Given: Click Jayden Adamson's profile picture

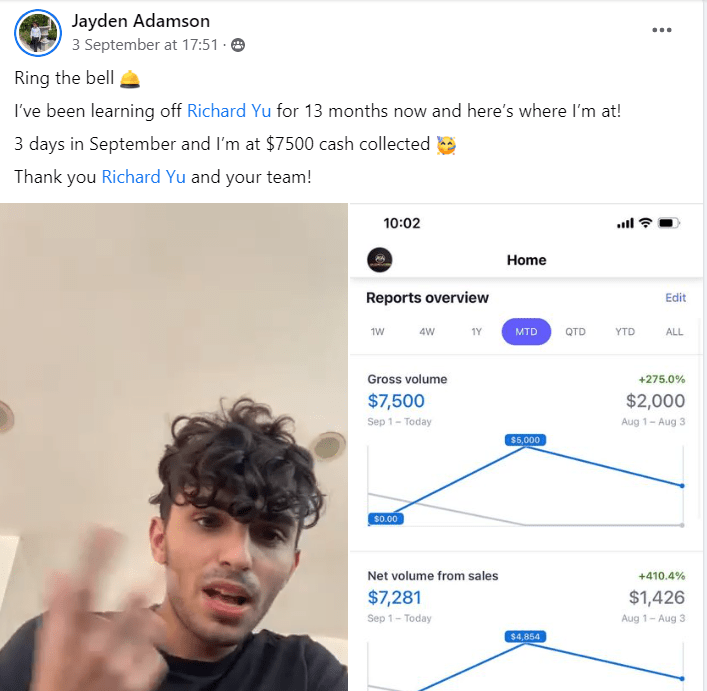Looking at the screenshot, I should click(x=38, y=33).
